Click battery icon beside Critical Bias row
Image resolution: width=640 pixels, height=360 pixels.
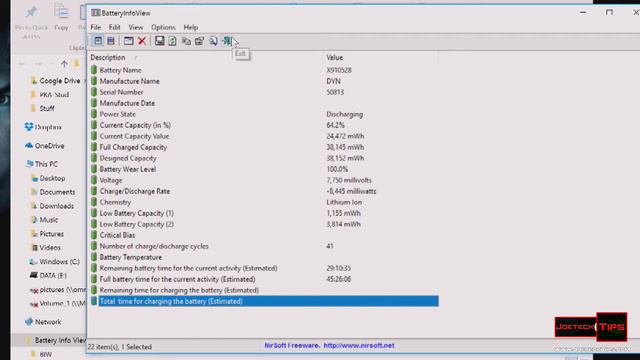(94, 235)
